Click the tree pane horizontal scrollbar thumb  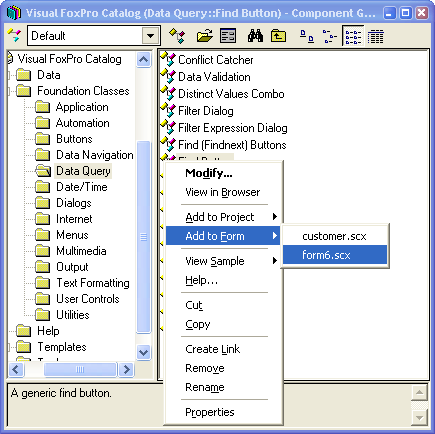(x=80, y=369)
